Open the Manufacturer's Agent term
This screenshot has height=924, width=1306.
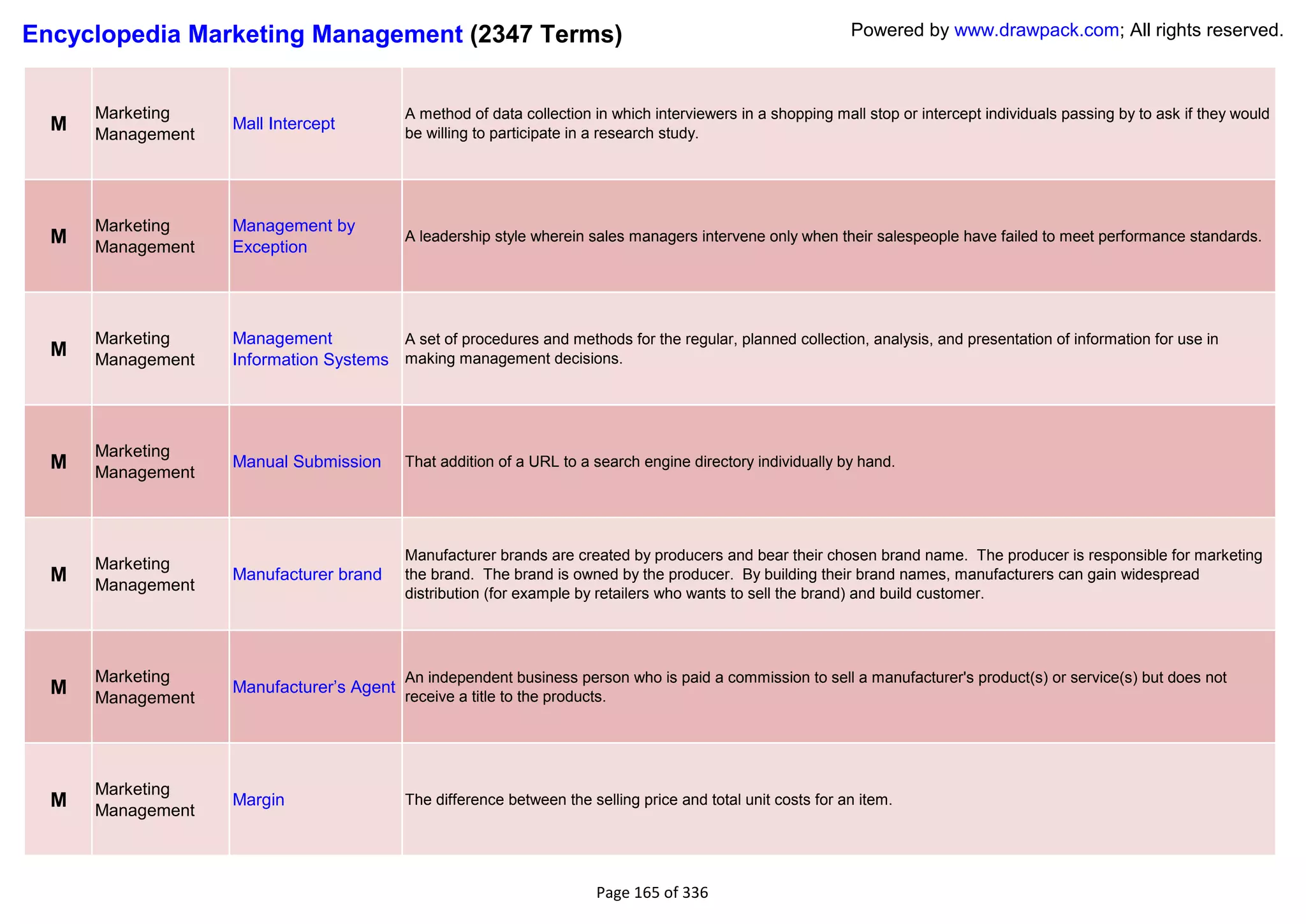click(314, 687)
